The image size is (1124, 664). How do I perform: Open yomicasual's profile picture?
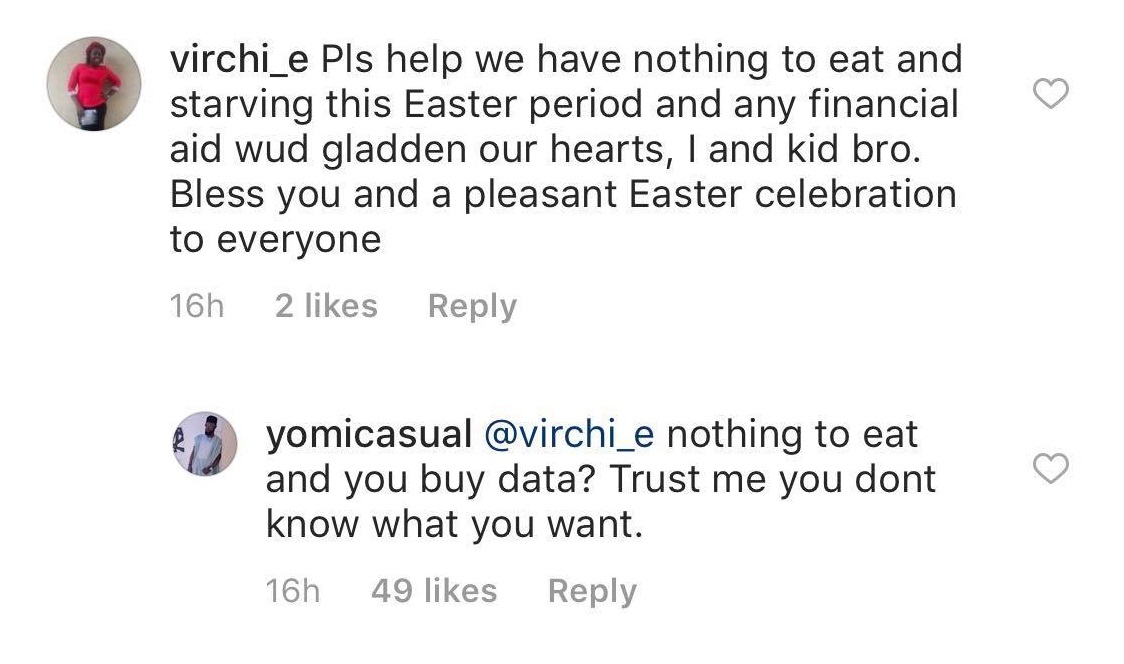(x=207, y=443)
